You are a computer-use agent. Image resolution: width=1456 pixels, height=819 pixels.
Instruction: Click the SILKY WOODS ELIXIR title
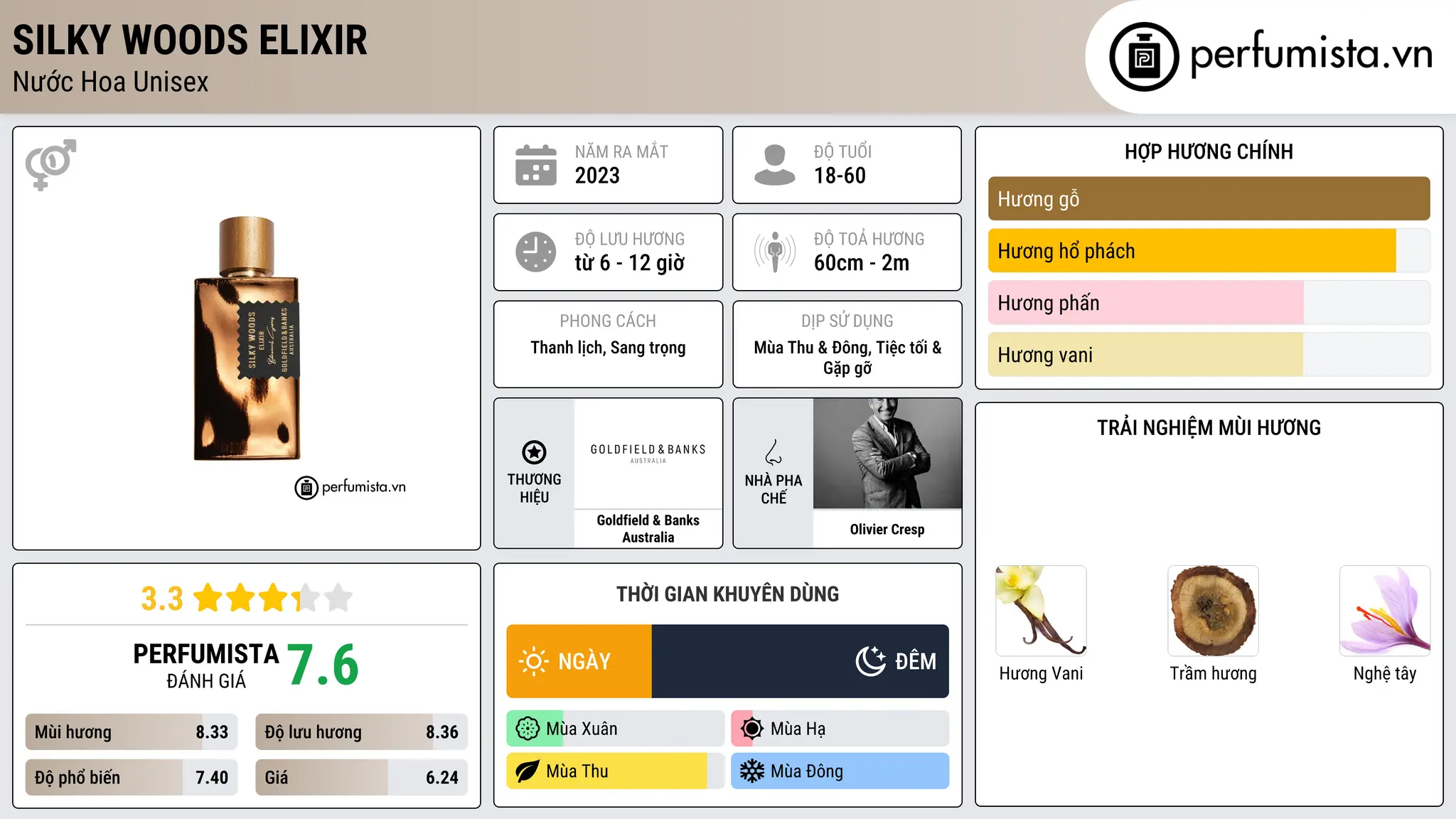(191, 40)
